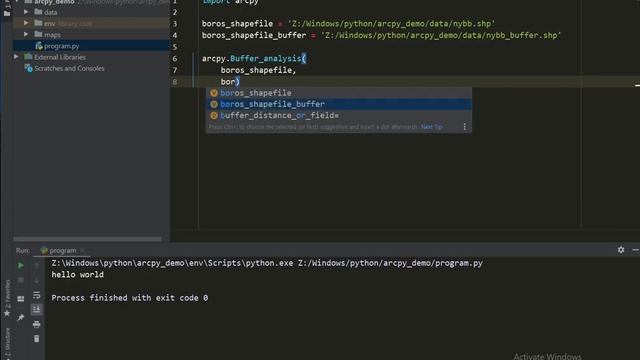Click arcpy.Buffer_analysis( on line 6
Viewport: 640px width, 360px height.
254,58
